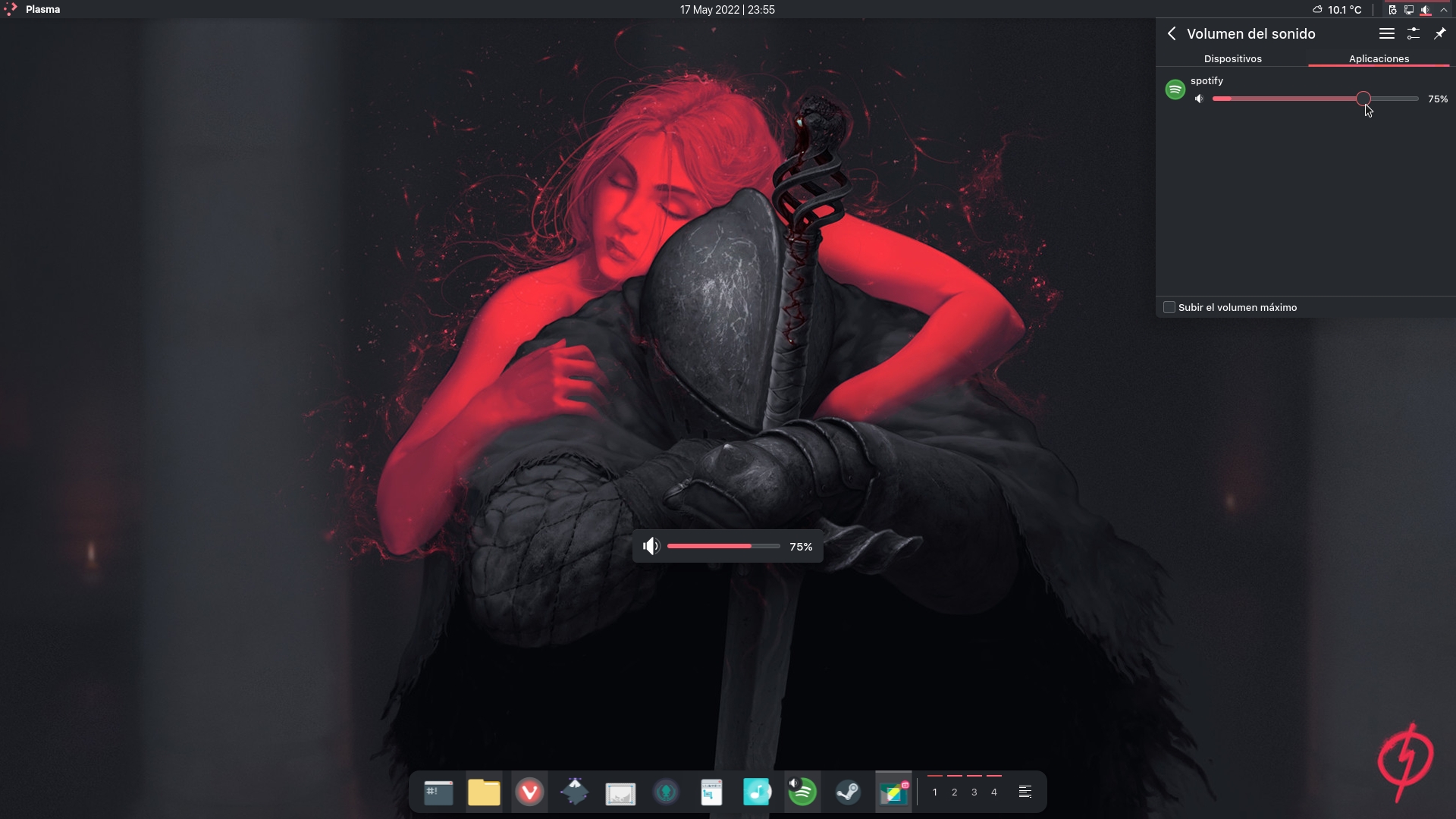Screen dimensions: 1456x819
Task: Open the 10.1 °C weather widget
Action: [x=1337, y=10]
